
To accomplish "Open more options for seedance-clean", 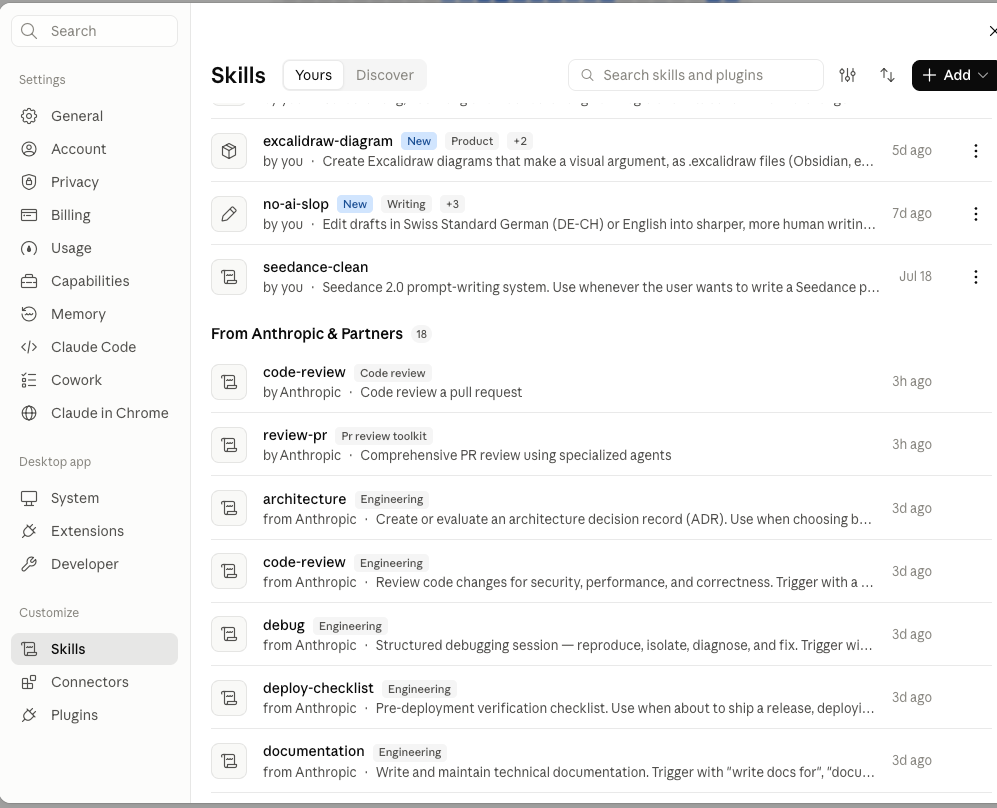I will [x=975, y=277].
